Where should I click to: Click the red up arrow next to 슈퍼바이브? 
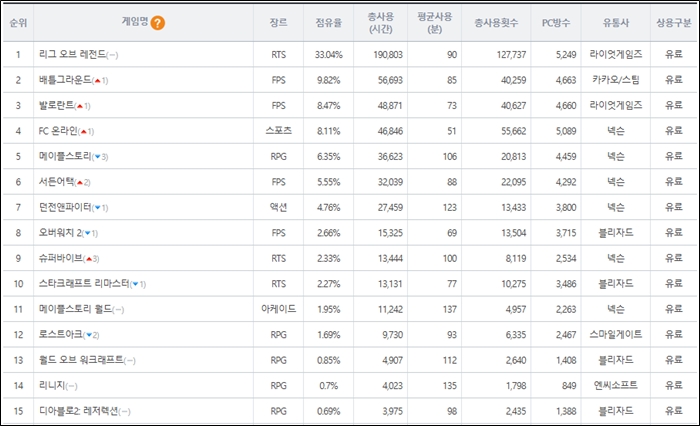91,259
